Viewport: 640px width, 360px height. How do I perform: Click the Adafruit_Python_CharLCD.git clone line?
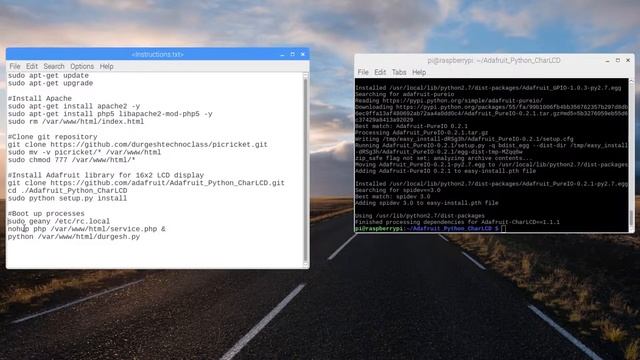click(x=146, y=183)
